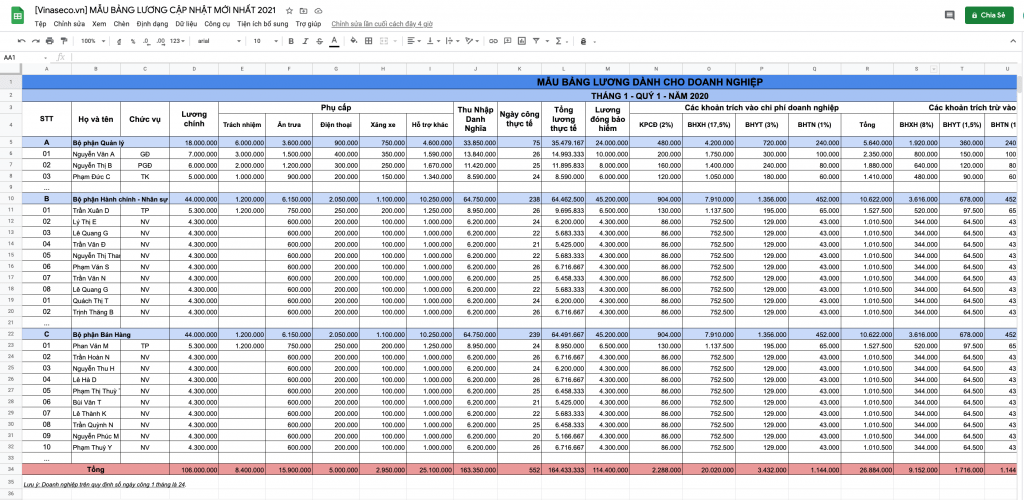This screenshot has height=500, width=1024.
Task: Print the spreadsheet using printer icon
Action: pos(50,41)
